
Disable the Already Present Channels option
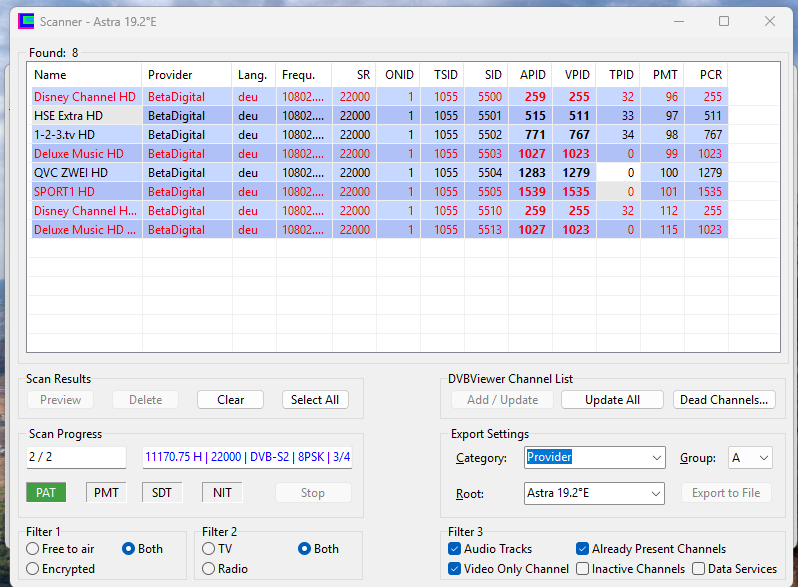583,549
